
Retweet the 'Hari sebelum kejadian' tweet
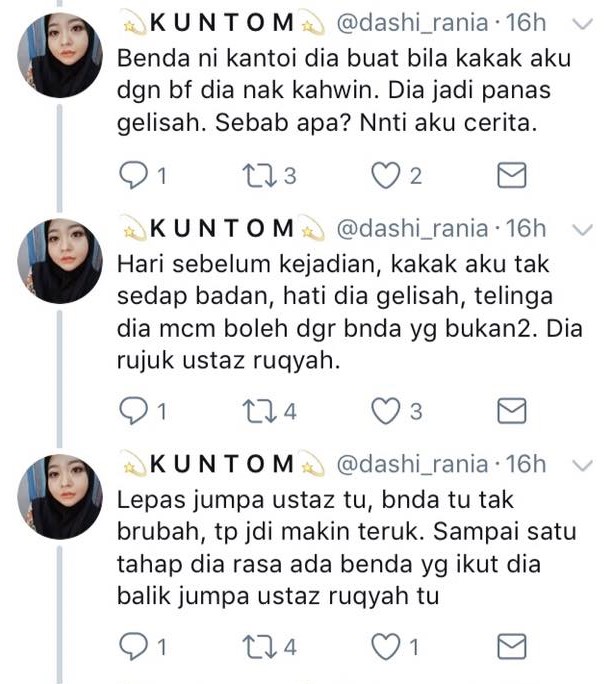[x=260, y=411]
